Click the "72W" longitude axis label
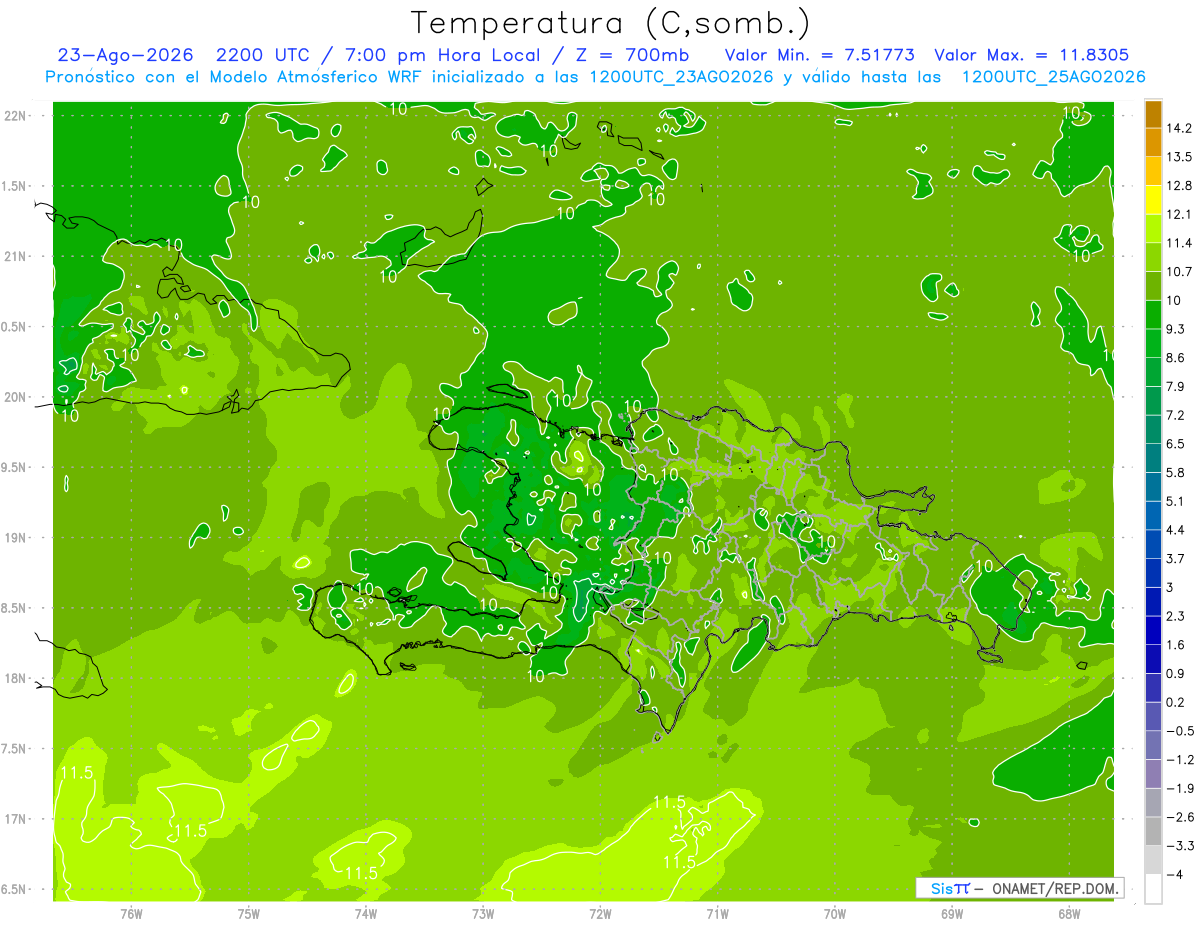 tap(600, 914)
